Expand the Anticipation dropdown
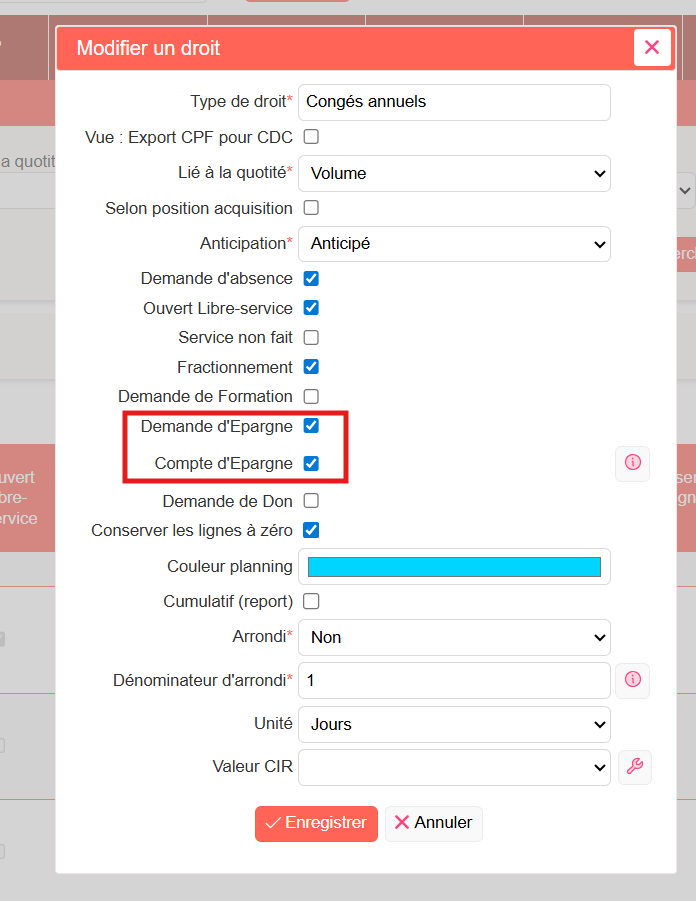The image size is (696, 901). click(454, 244)
